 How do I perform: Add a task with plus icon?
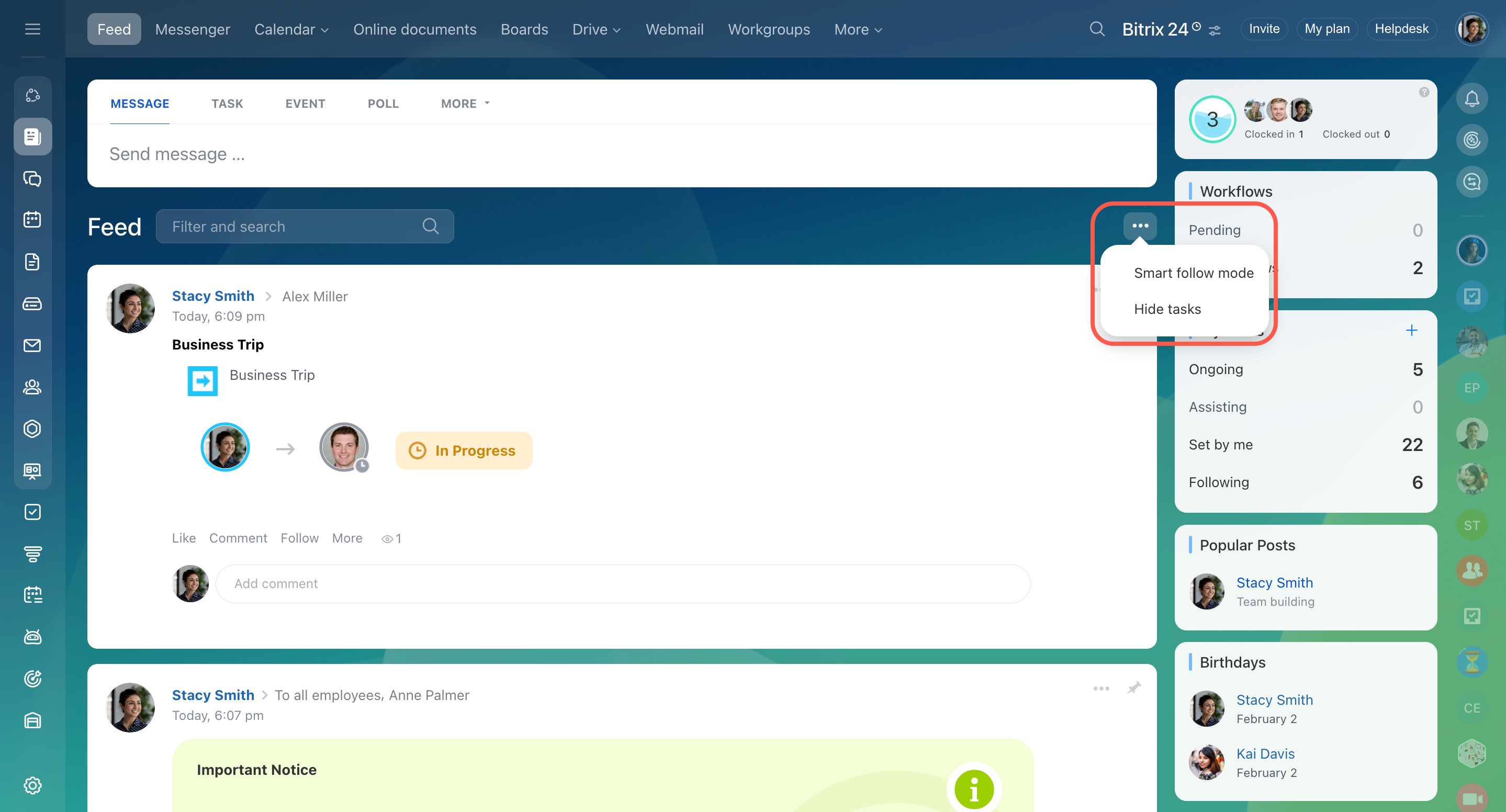pos(1411,330)
